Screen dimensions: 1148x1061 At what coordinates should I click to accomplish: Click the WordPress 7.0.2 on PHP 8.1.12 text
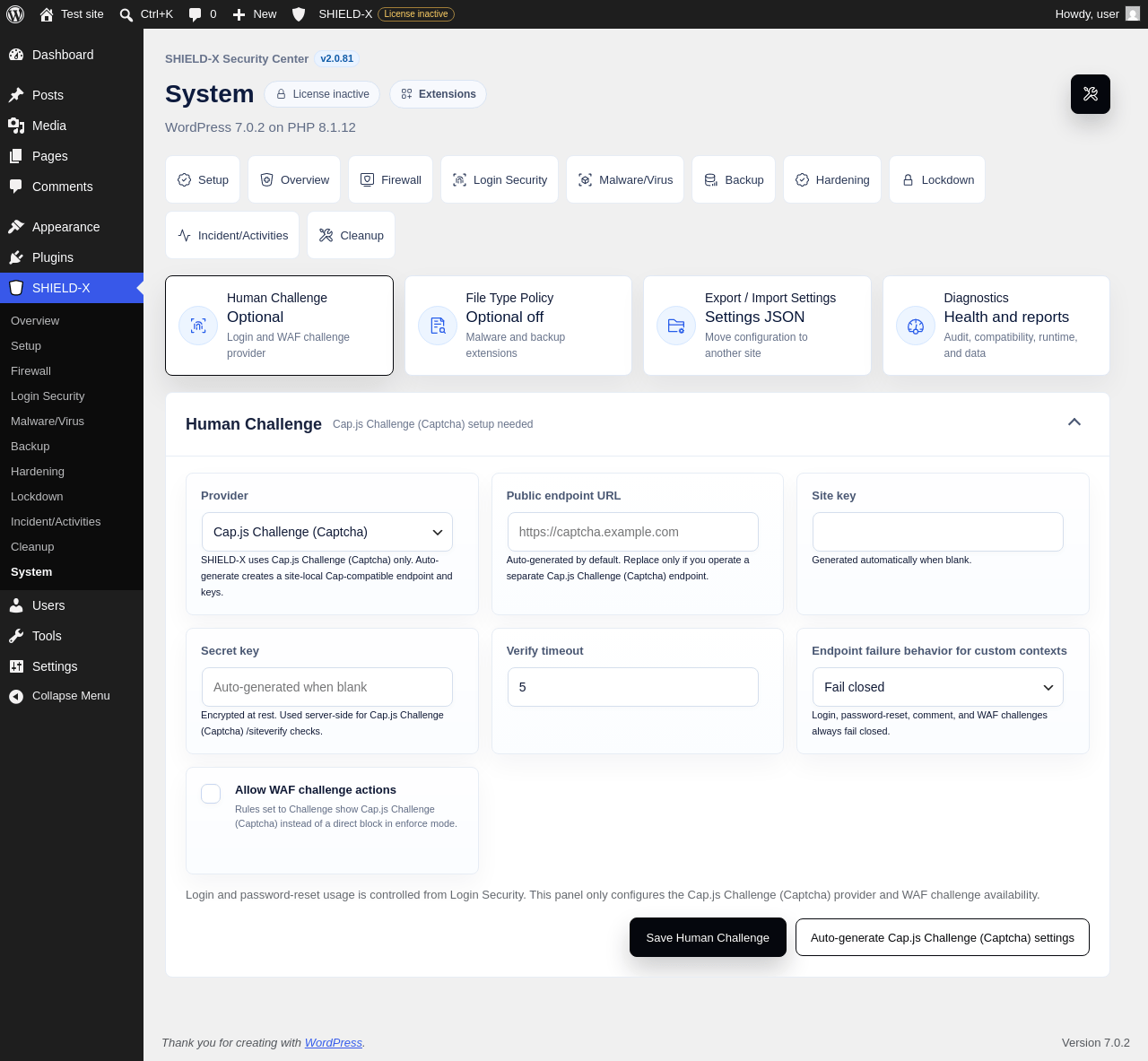pyautogui.click(x=260, y=127)
